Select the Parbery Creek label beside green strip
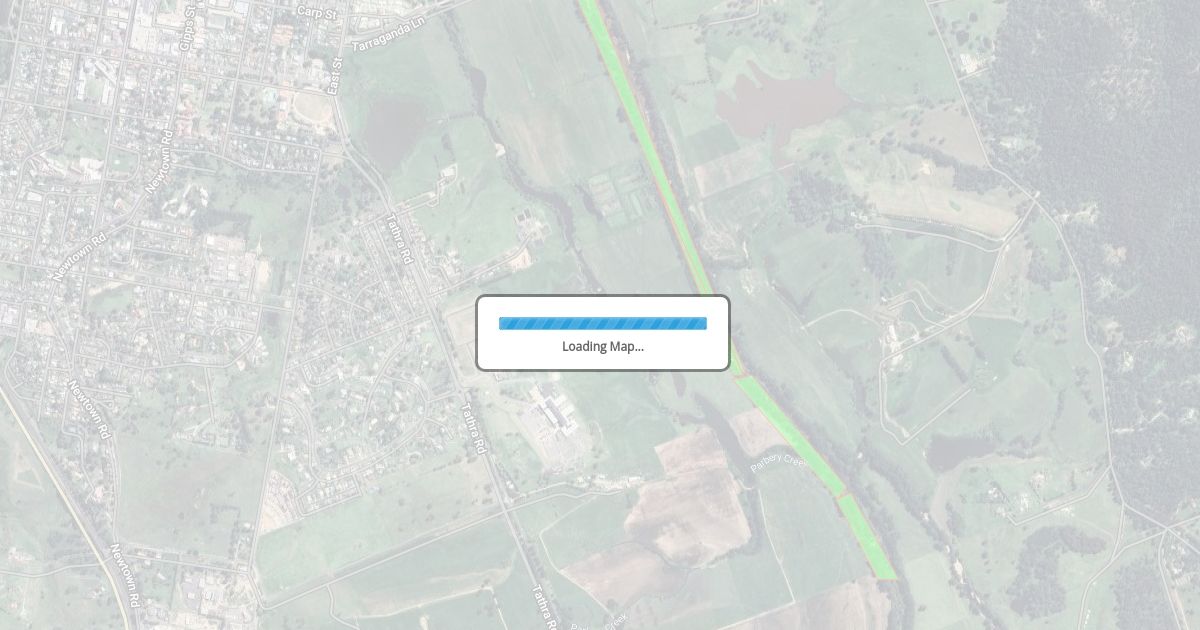Viewport: 1200px width, 630px height. coord(778,463)
